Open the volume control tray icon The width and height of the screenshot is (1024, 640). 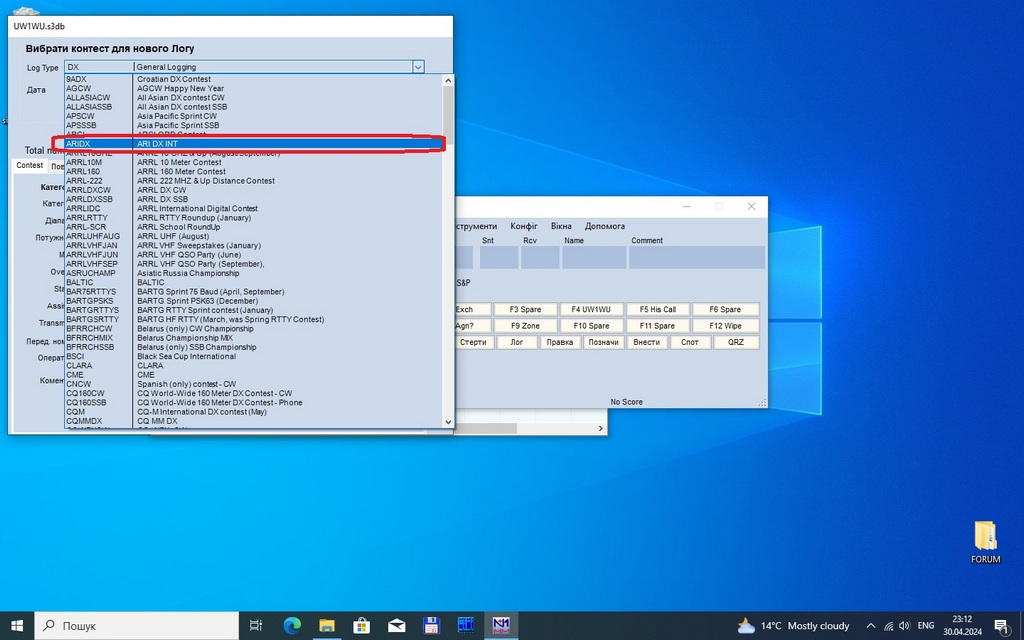904,626
